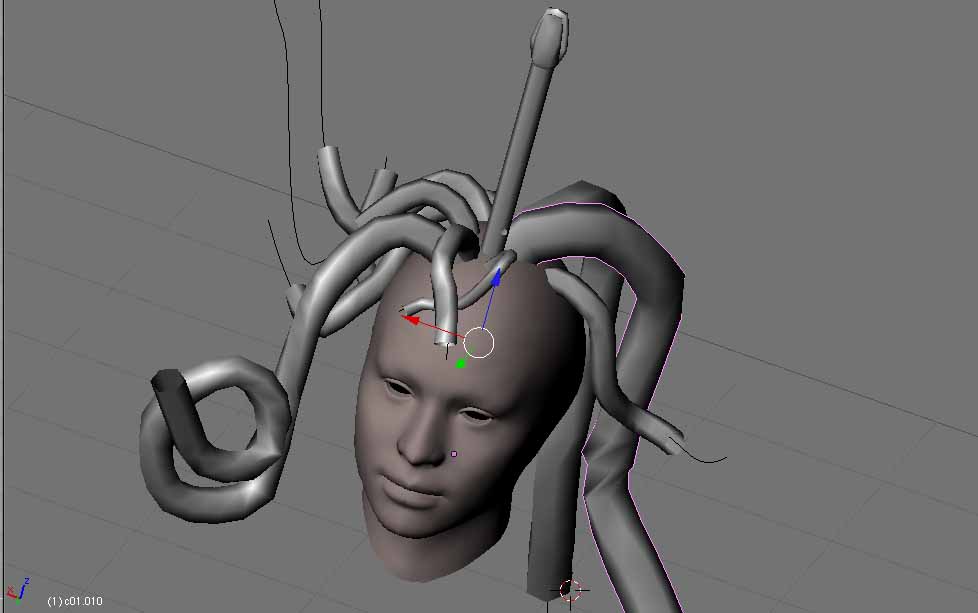Click the model's lips
Viewport: 978px width, 613px height.
point(405,490)
